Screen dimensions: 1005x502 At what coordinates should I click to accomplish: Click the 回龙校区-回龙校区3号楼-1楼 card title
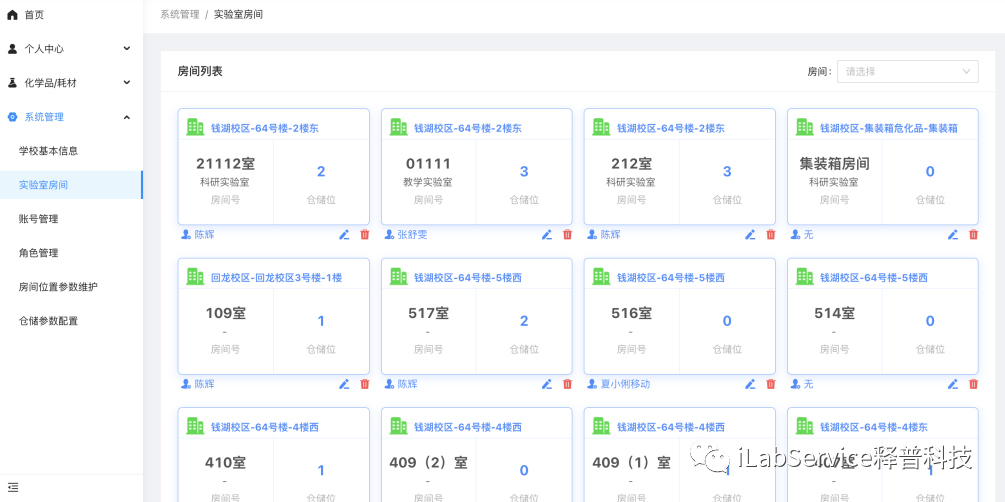pyautogui.click(x=276, y=278)
